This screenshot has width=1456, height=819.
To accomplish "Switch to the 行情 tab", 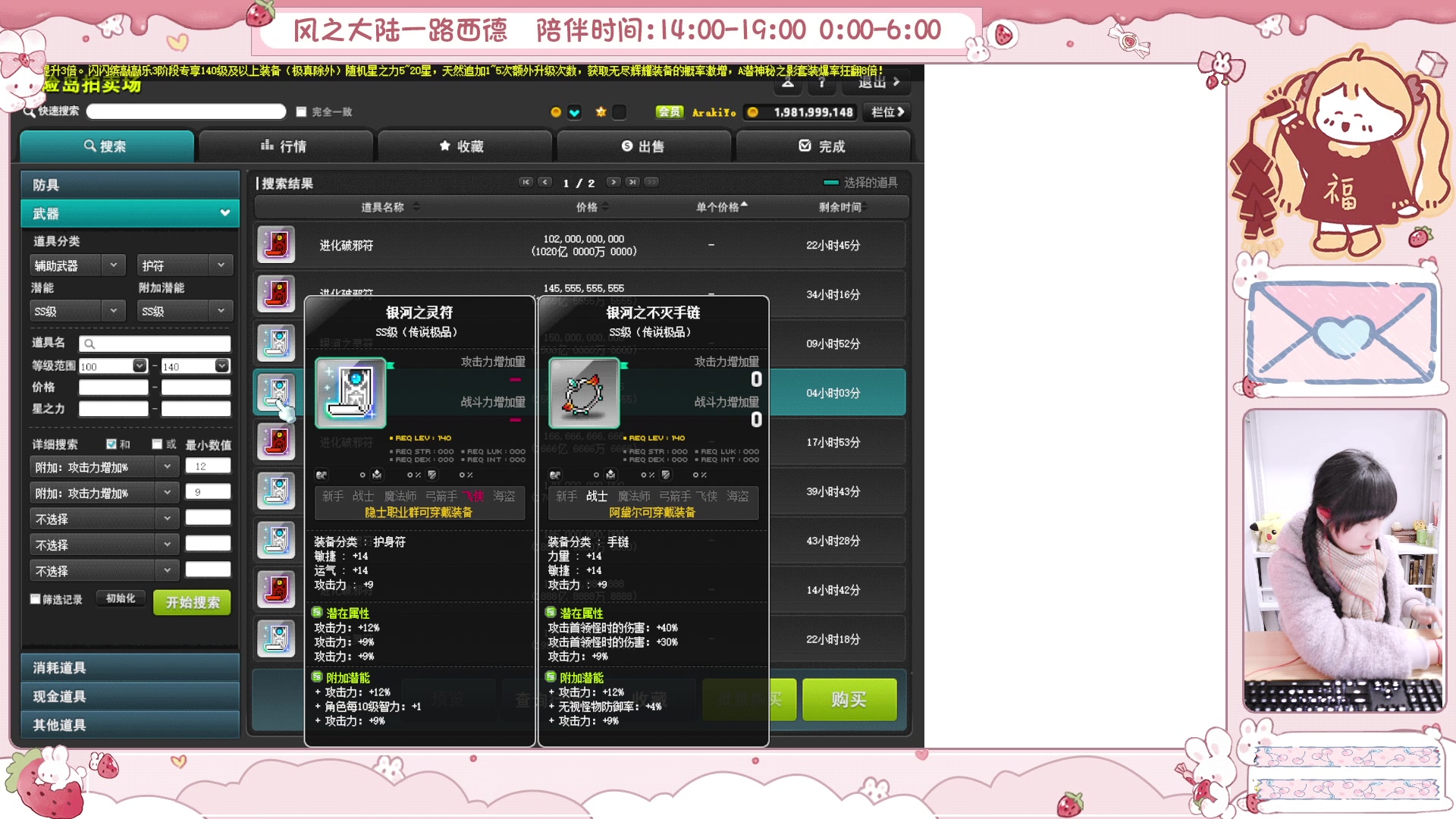I will 285,146.
